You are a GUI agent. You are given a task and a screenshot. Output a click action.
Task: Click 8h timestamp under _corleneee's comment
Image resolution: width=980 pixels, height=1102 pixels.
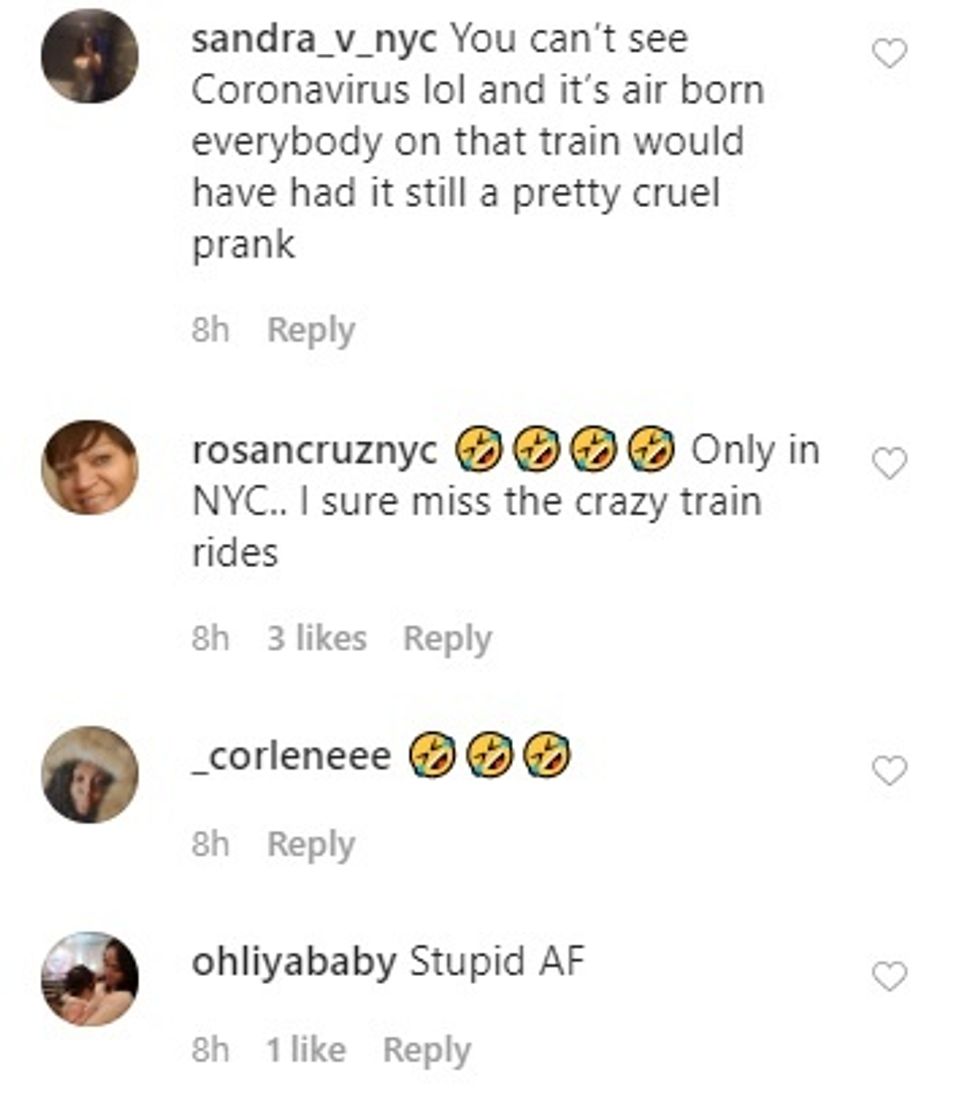point(210,844)
